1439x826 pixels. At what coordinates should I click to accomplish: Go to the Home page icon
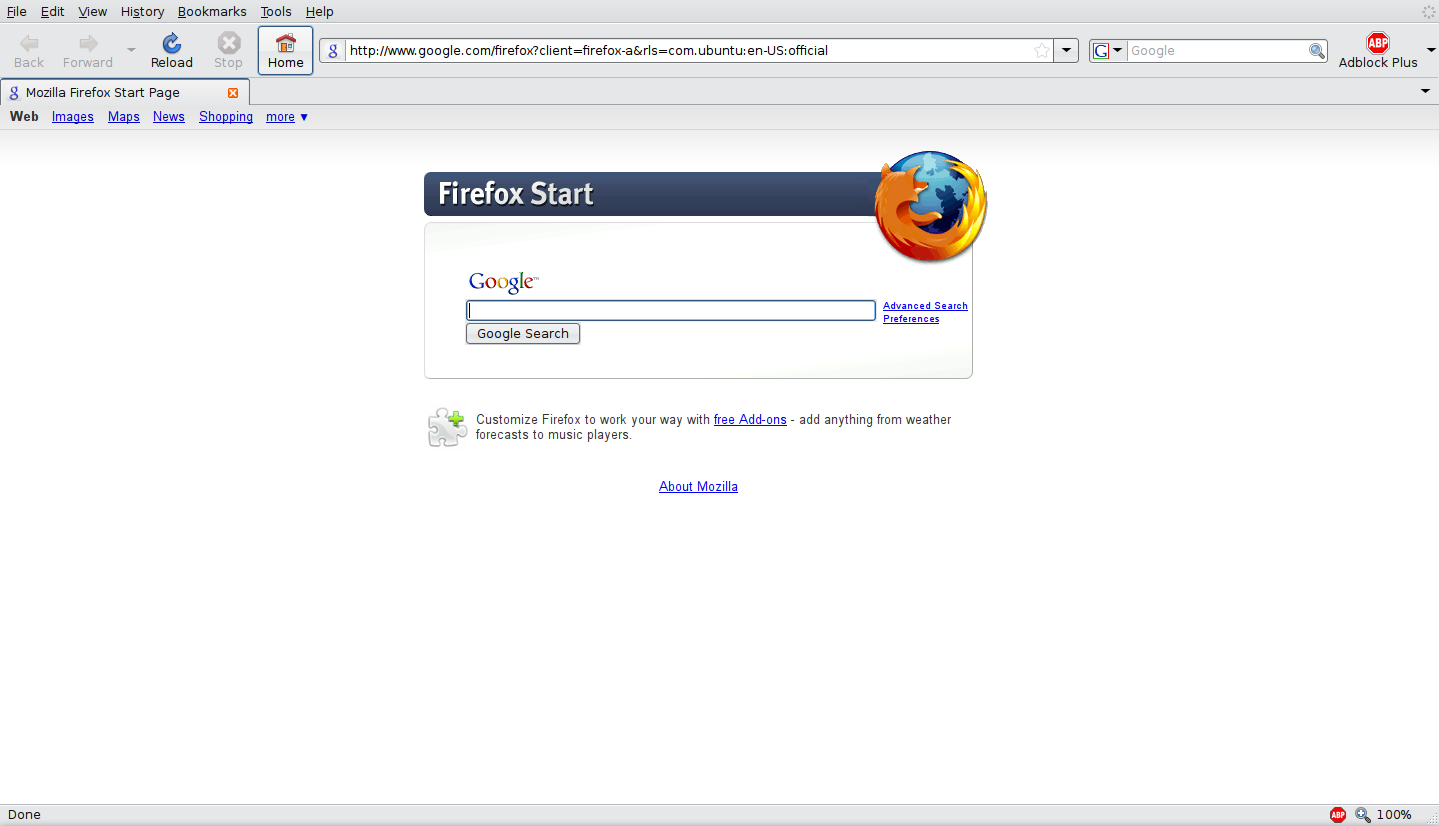[x=285, y=43]
